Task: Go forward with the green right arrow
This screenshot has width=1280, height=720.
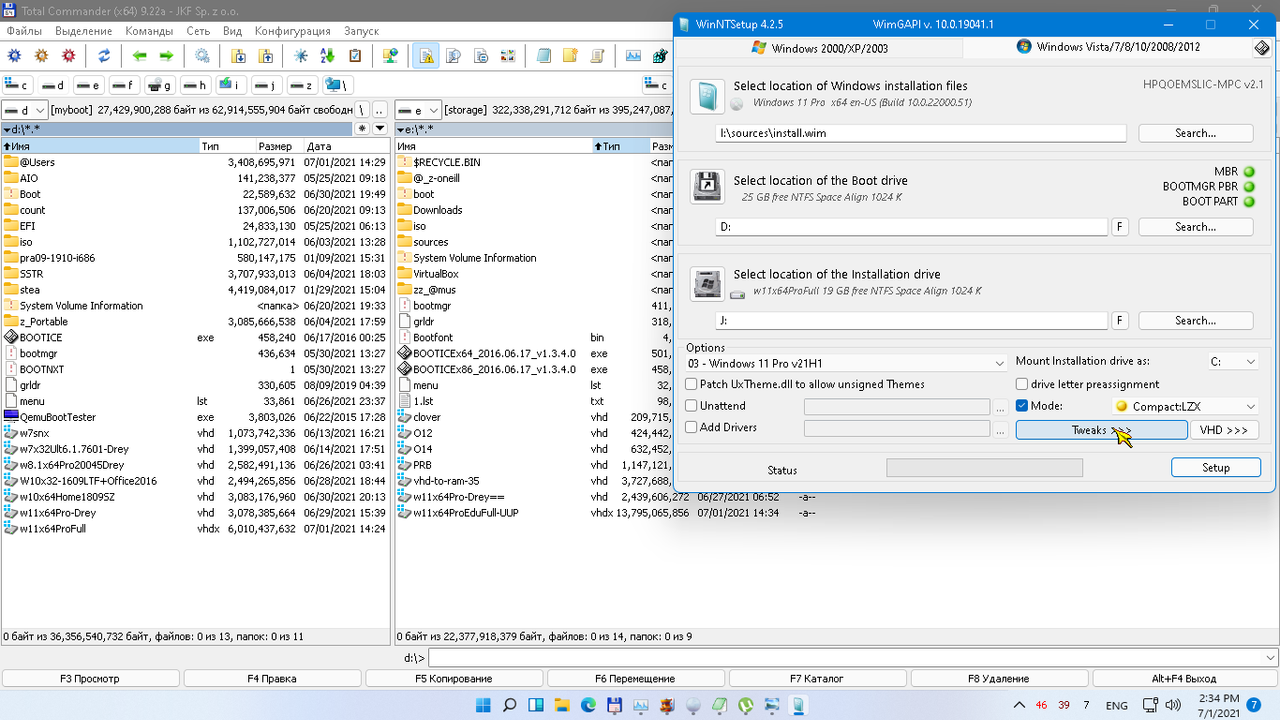Action: coord(166,56)
